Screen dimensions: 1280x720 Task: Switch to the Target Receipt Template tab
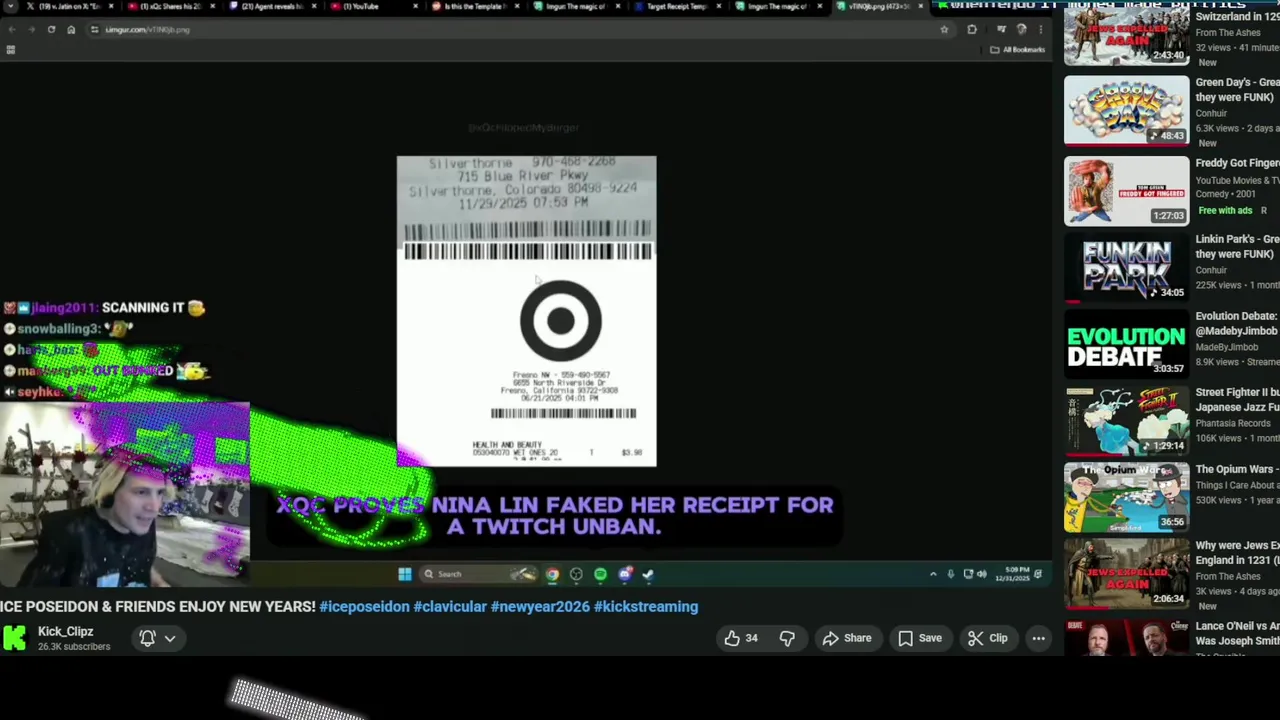675,6
